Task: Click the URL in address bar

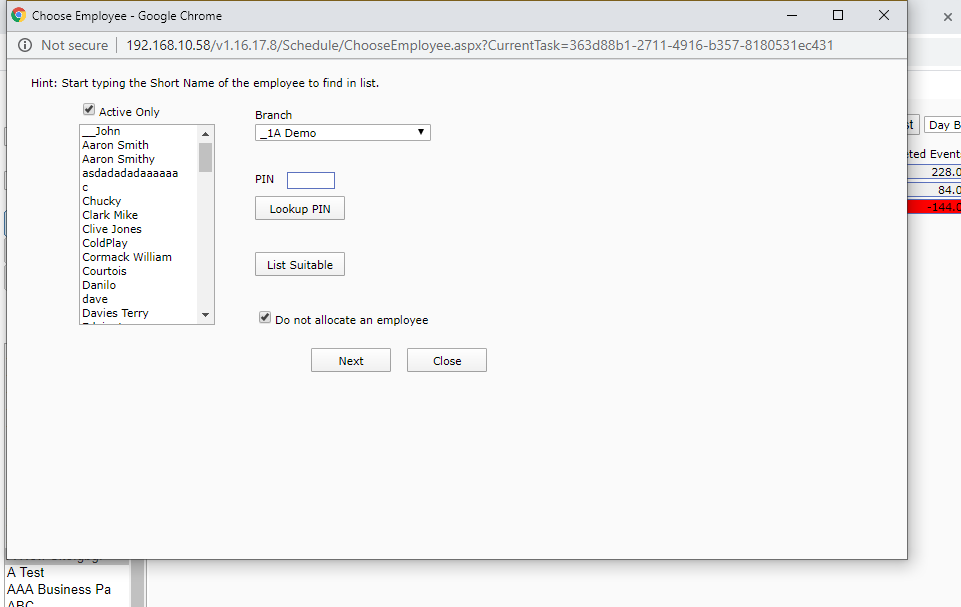Action: coord(479,45)
